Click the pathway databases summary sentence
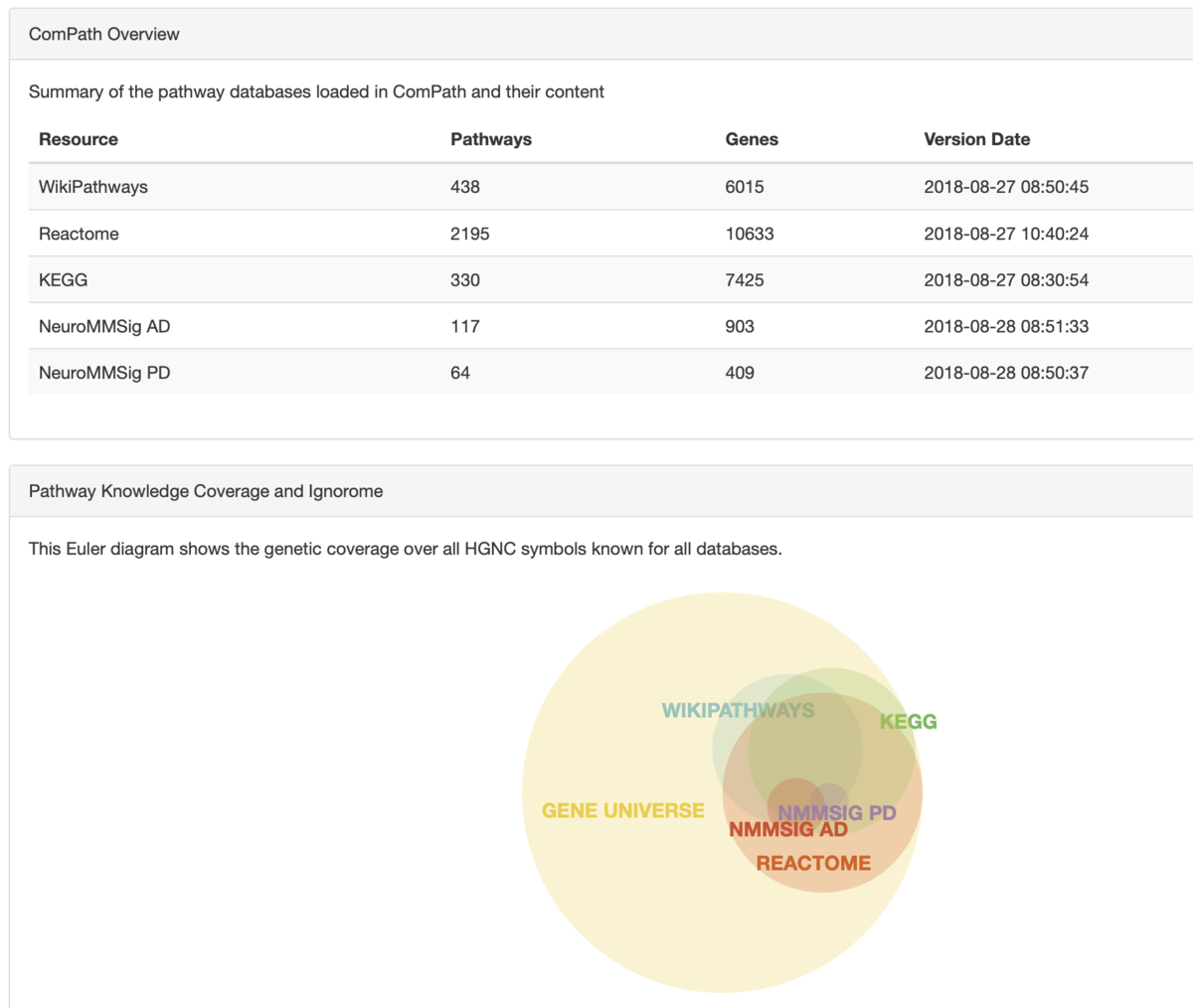The height and width of the screenshot is (1008, 1193). pos(316,91)
